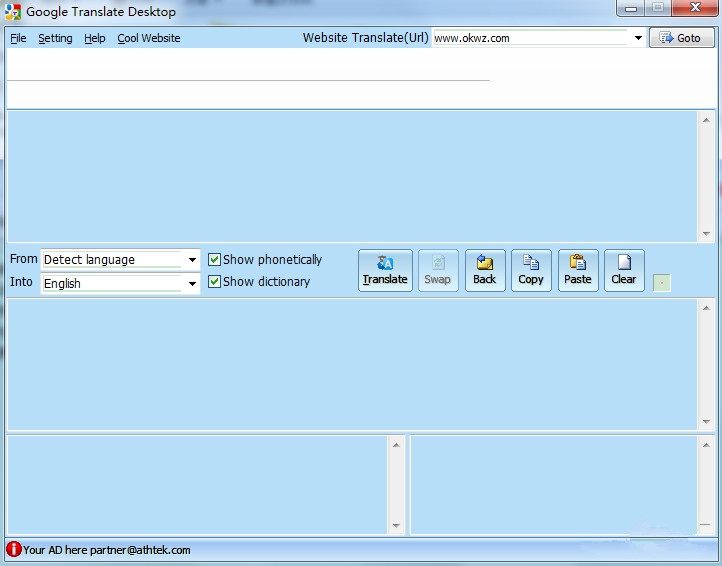
Task: Click the Google Translate Desktop title icon
Action: (x=12, y=12)
